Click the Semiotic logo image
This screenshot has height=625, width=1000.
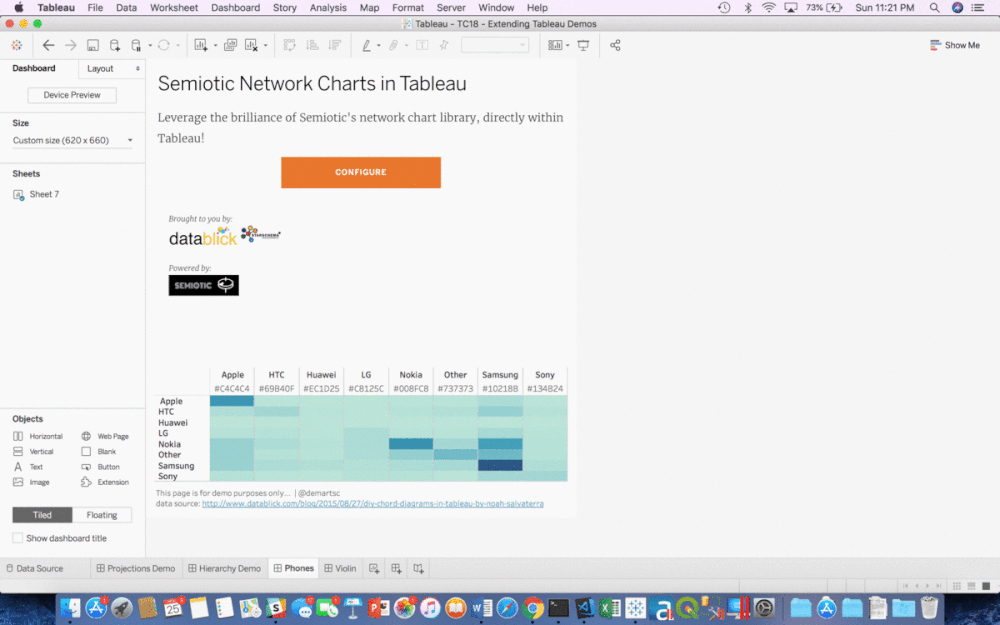coord(203,285)
